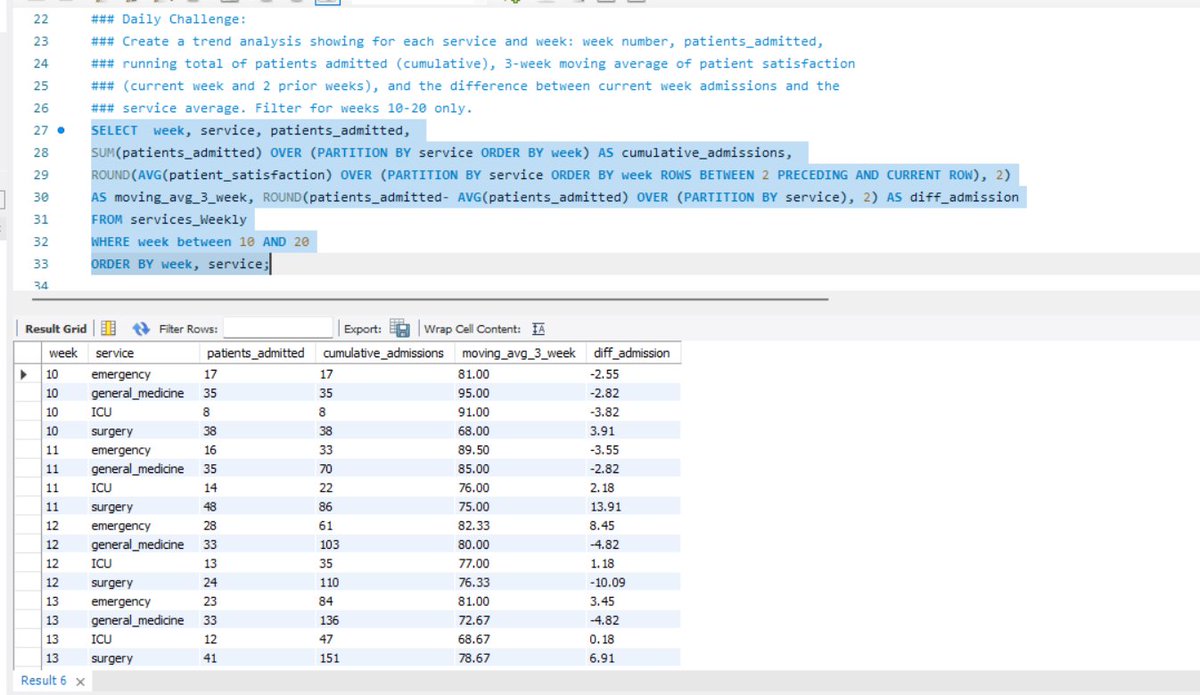Screen dimensions: 1200x695
Task: Select the cumulative_admissions cell '110'
Action: tap(383, 583)
